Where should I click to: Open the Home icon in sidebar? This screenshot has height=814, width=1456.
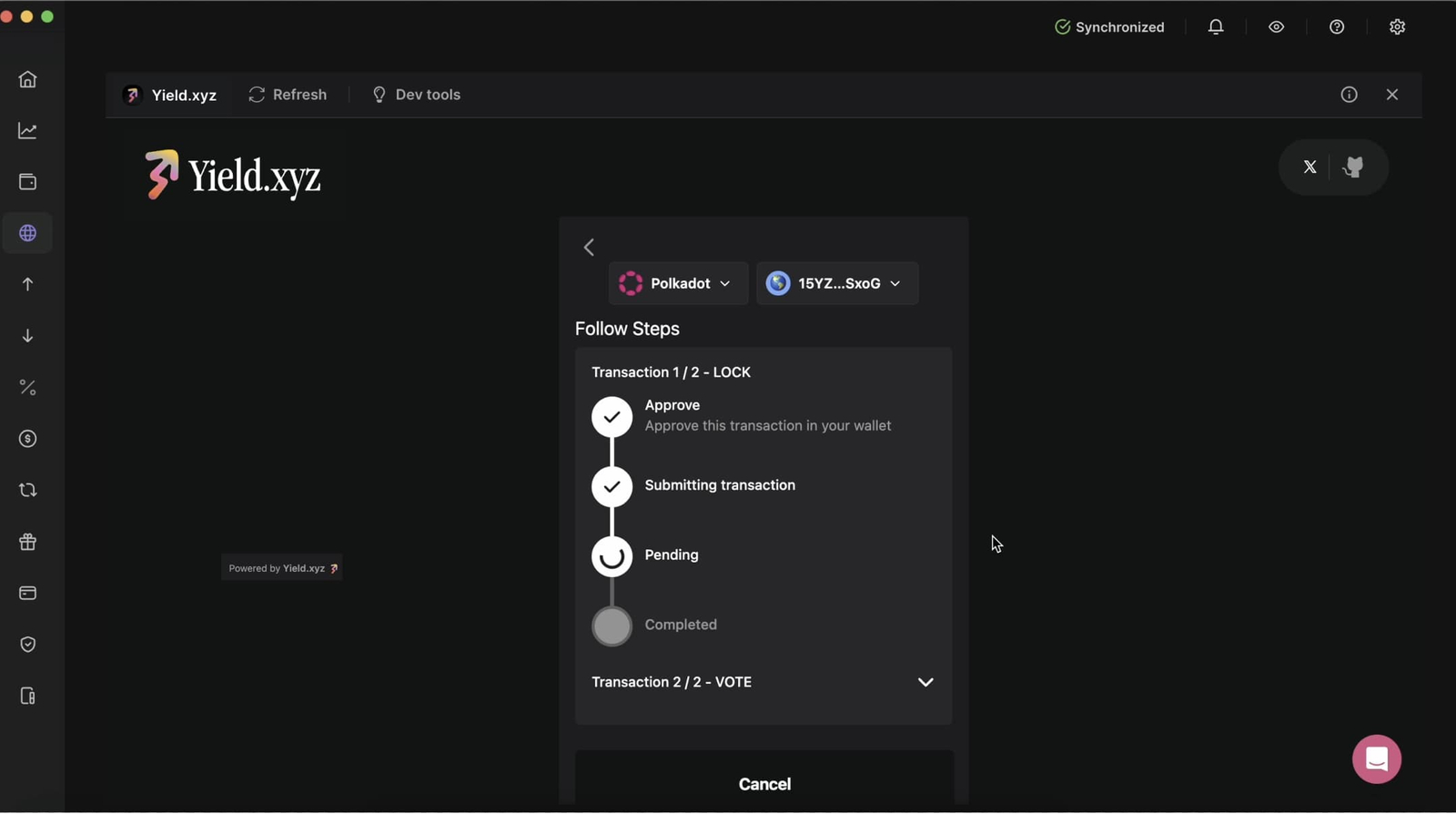[27, 79]
